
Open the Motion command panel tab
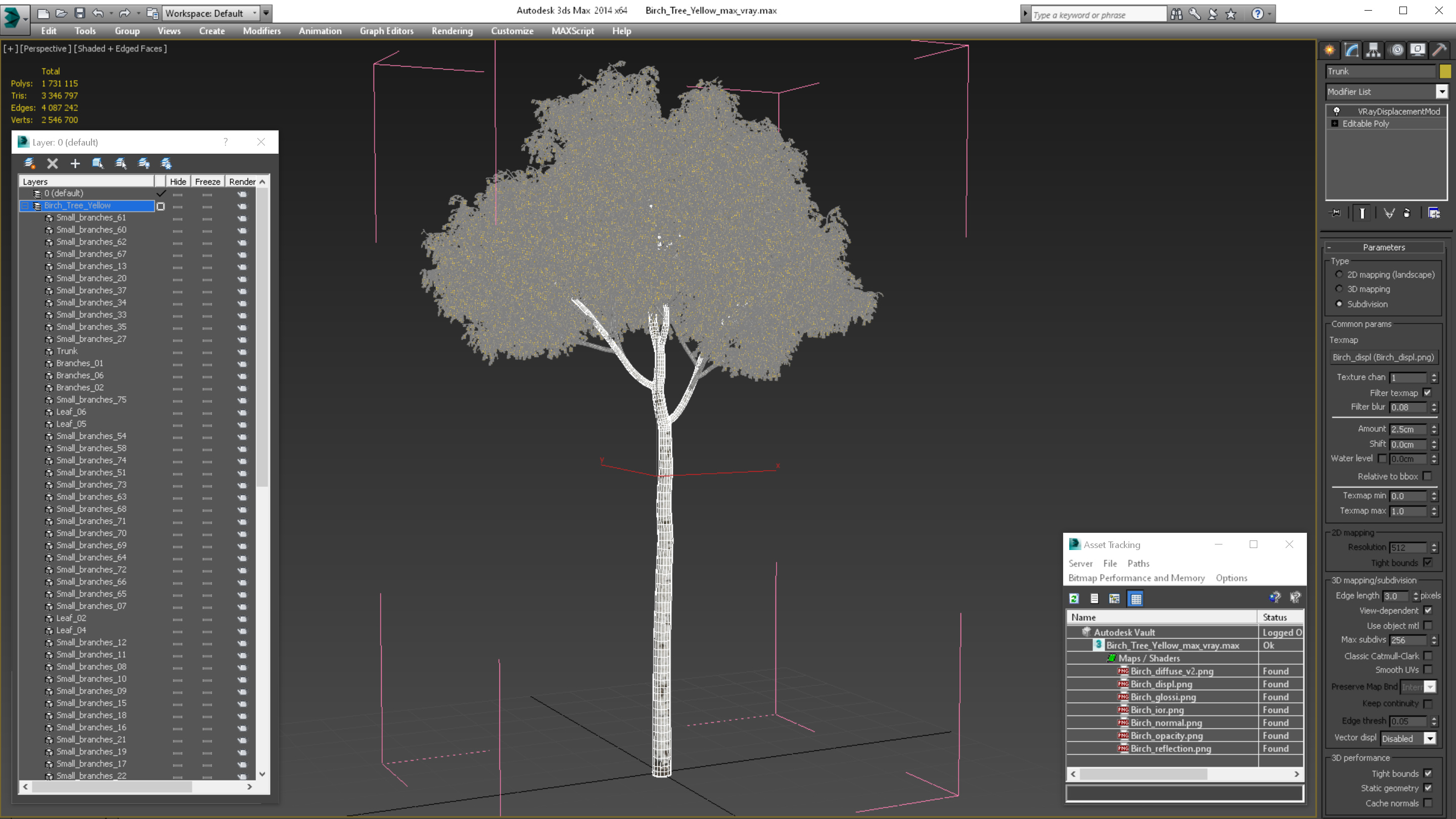(1396, 51)
